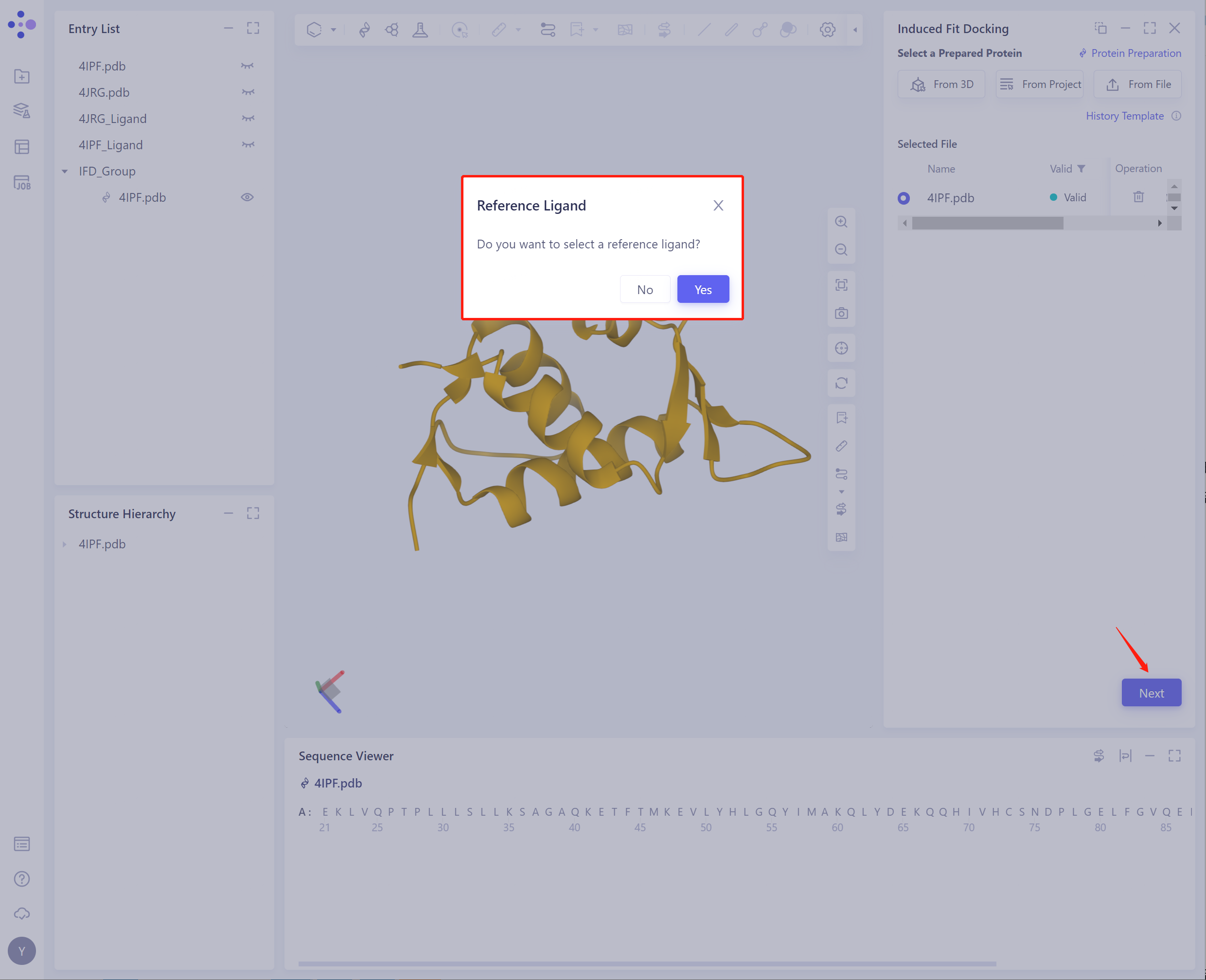Open the hexagon tool dropdown arrow
This screenshot has width=1206, height=980.
point(334,29)
